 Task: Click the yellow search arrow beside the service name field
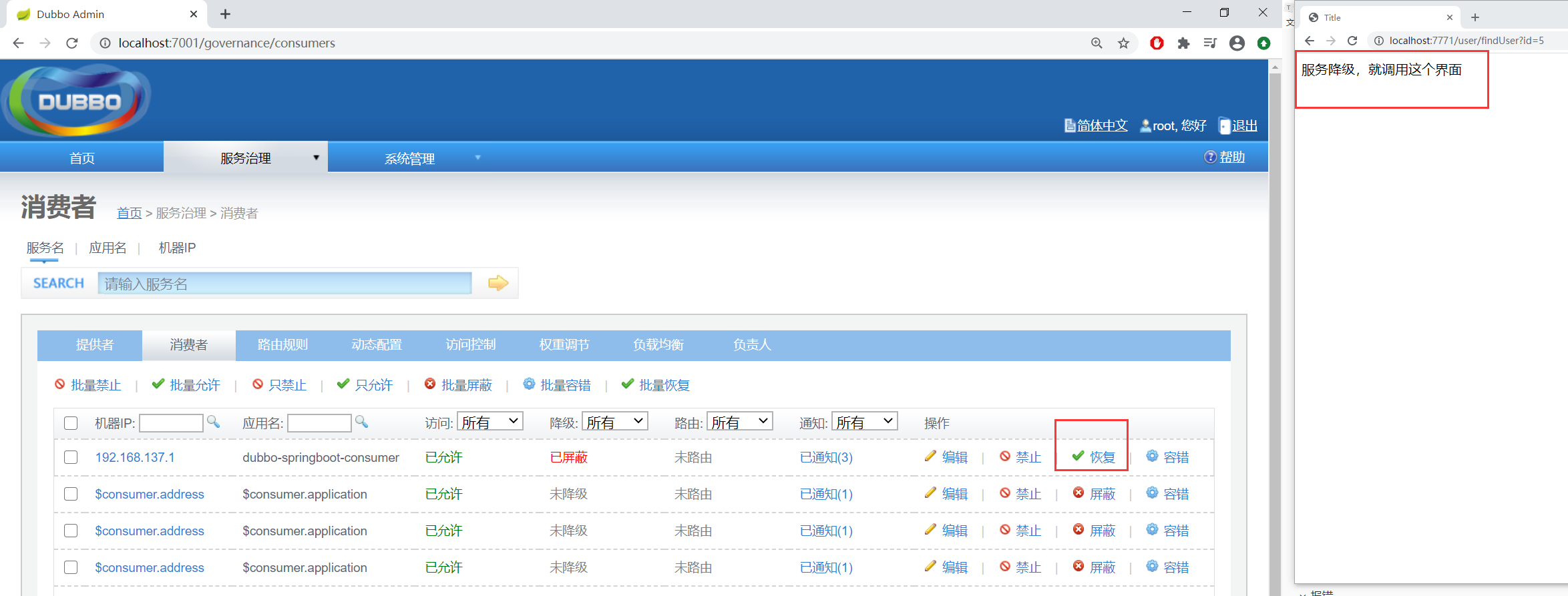498,283
